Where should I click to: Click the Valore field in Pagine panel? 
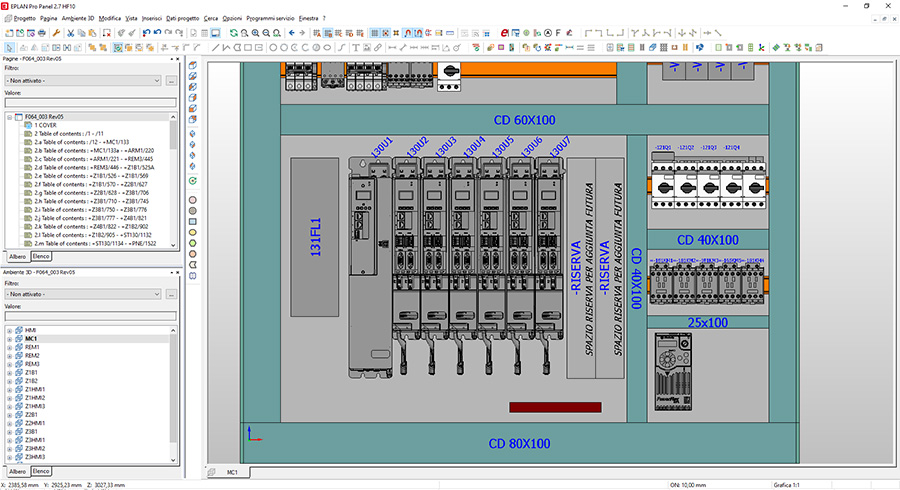[90, 102]
